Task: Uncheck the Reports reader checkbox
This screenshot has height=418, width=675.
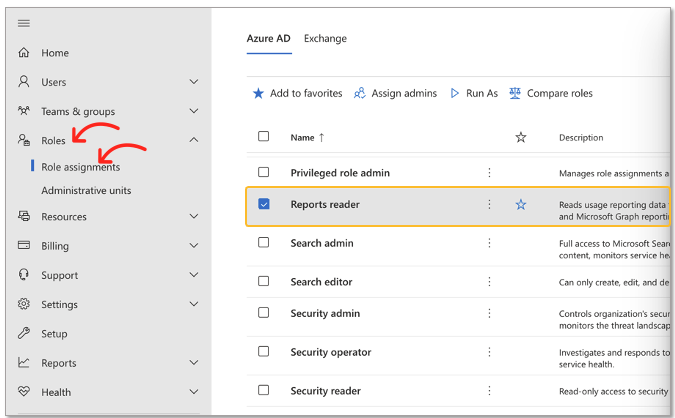Action: click(263, 204)
